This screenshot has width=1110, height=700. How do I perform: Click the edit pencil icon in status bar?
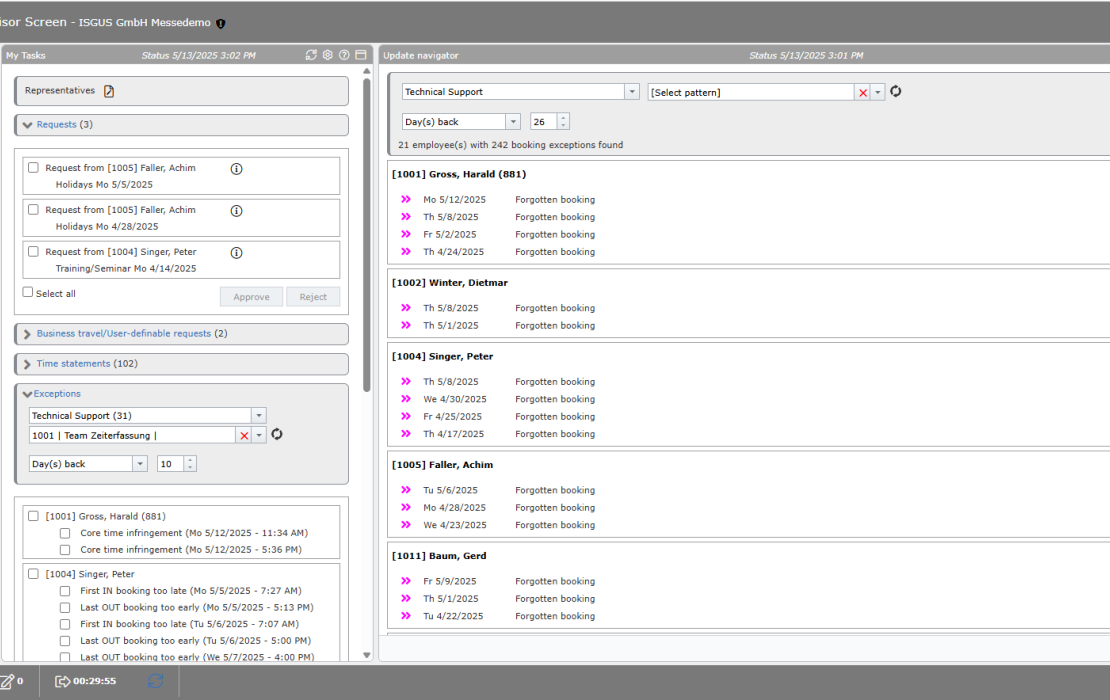pos(7,682)
